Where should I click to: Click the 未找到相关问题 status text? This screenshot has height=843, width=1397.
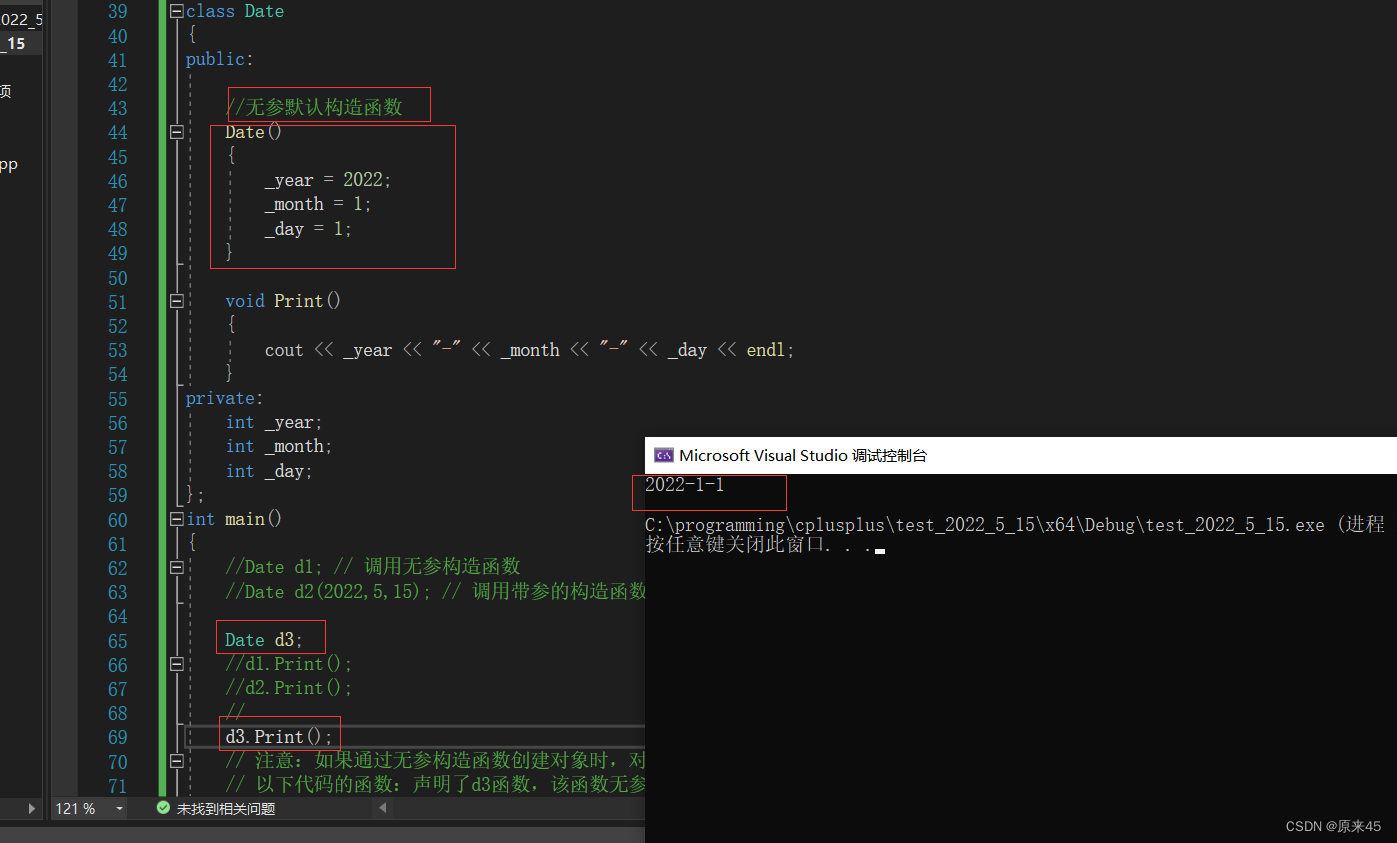(x=226, y=808)
